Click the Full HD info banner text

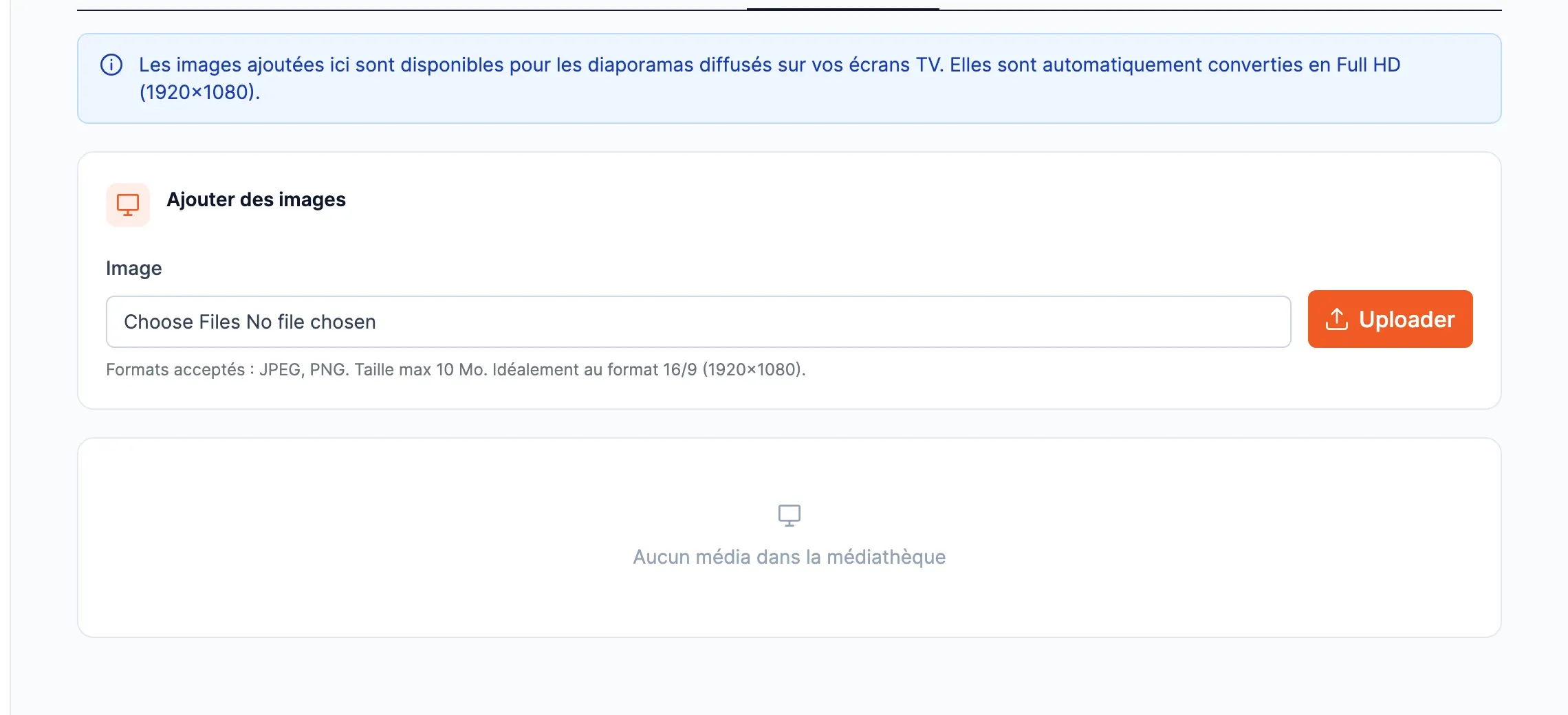(x=770, y=78)
